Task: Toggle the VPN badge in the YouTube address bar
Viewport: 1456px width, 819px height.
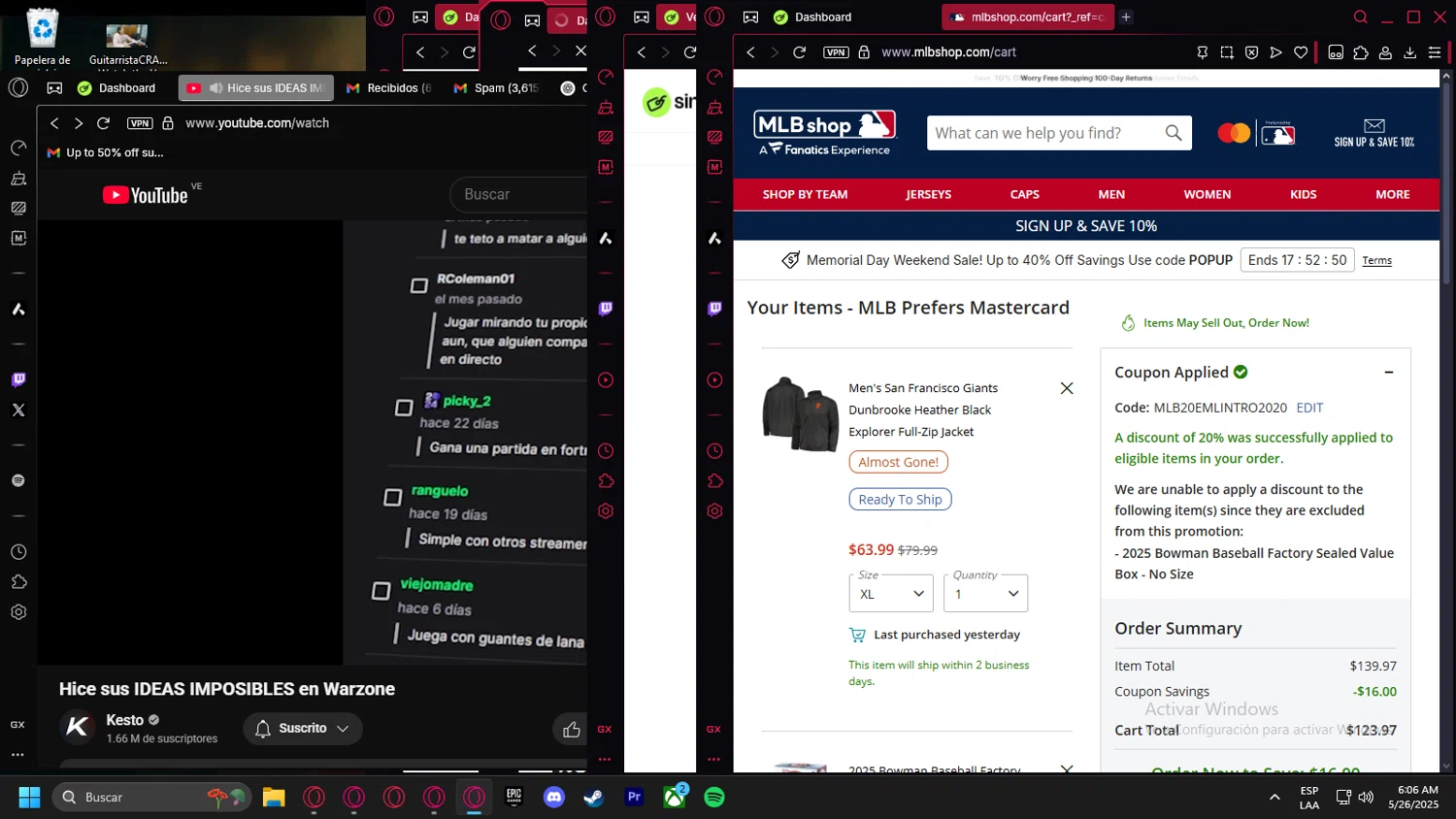Action: tap(140, 123)
